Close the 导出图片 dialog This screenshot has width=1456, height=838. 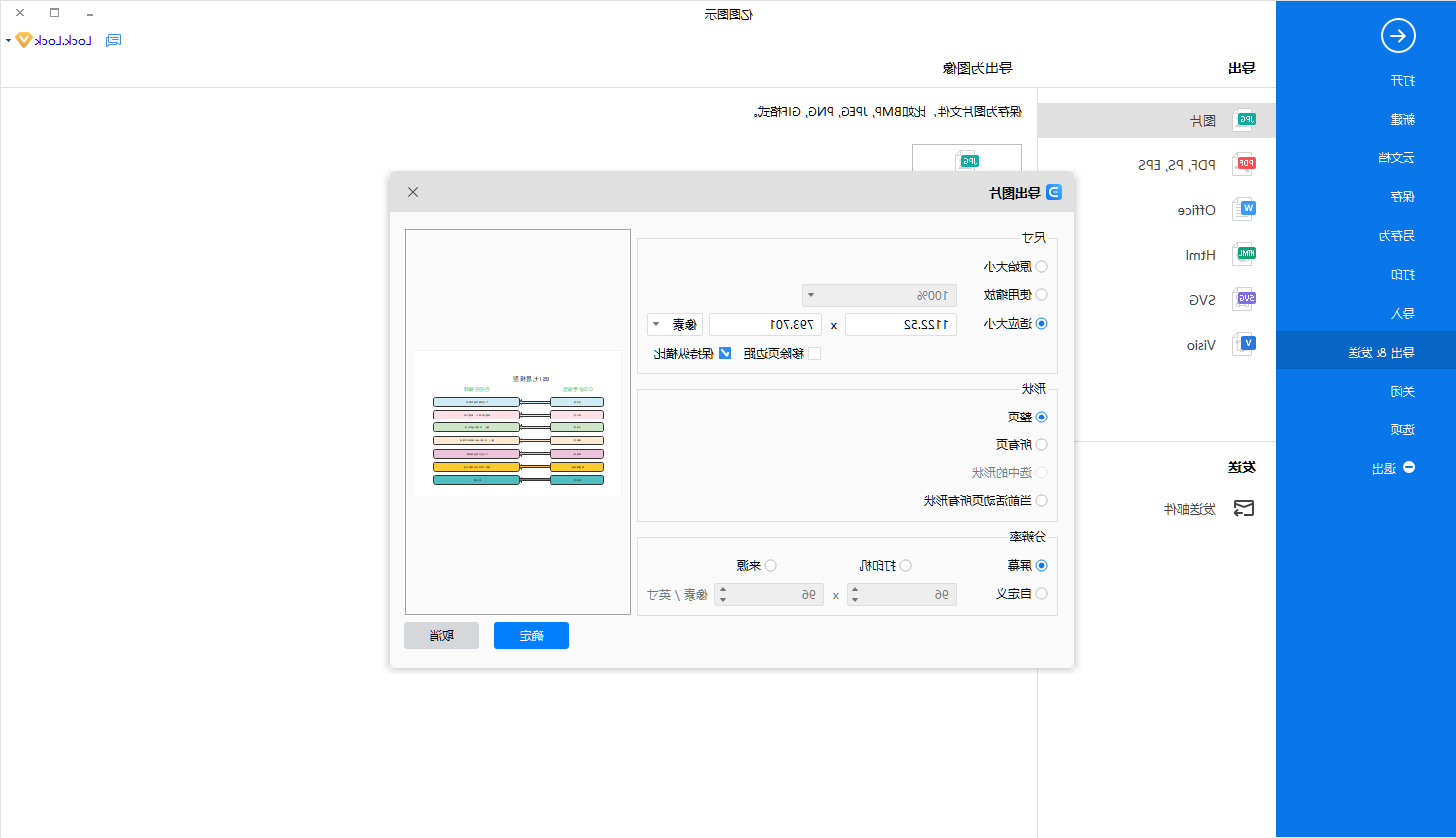click(x=413, y=192)
